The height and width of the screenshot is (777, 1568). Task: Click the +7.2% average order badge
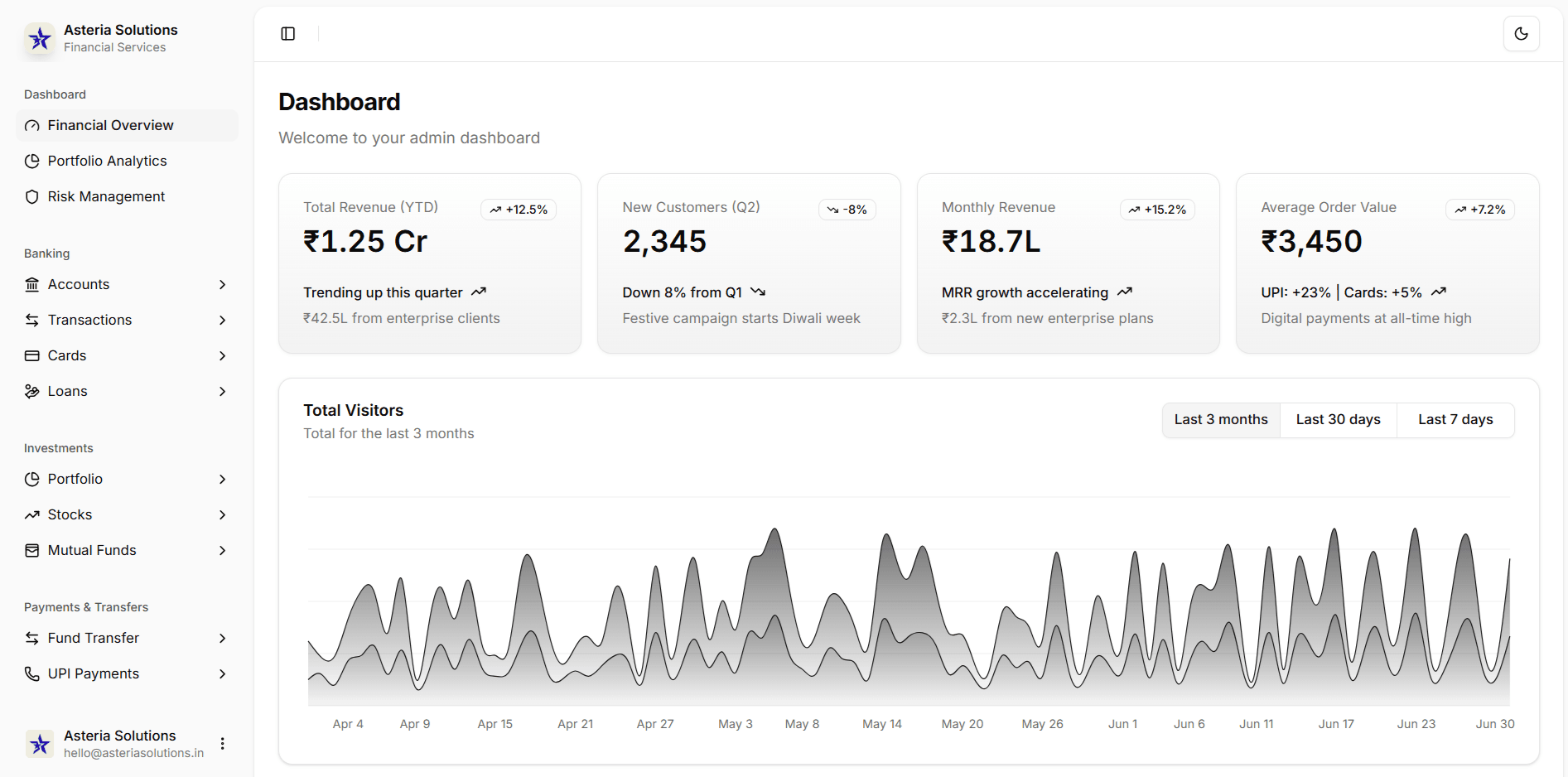(x=1480, y=210)
